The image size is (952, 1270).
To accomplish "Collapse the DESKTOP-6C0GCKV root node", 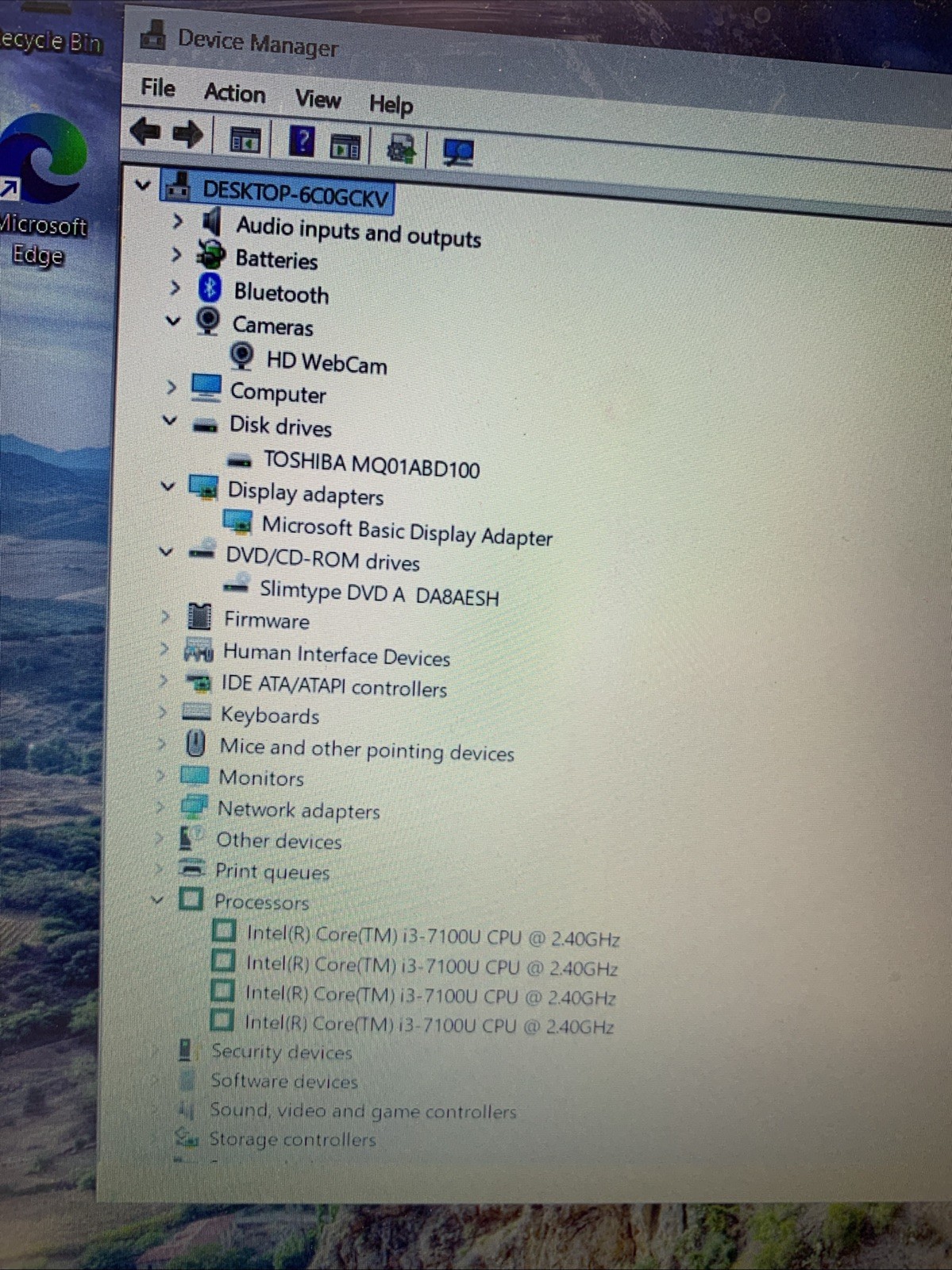I will click(x=143, y=186).
